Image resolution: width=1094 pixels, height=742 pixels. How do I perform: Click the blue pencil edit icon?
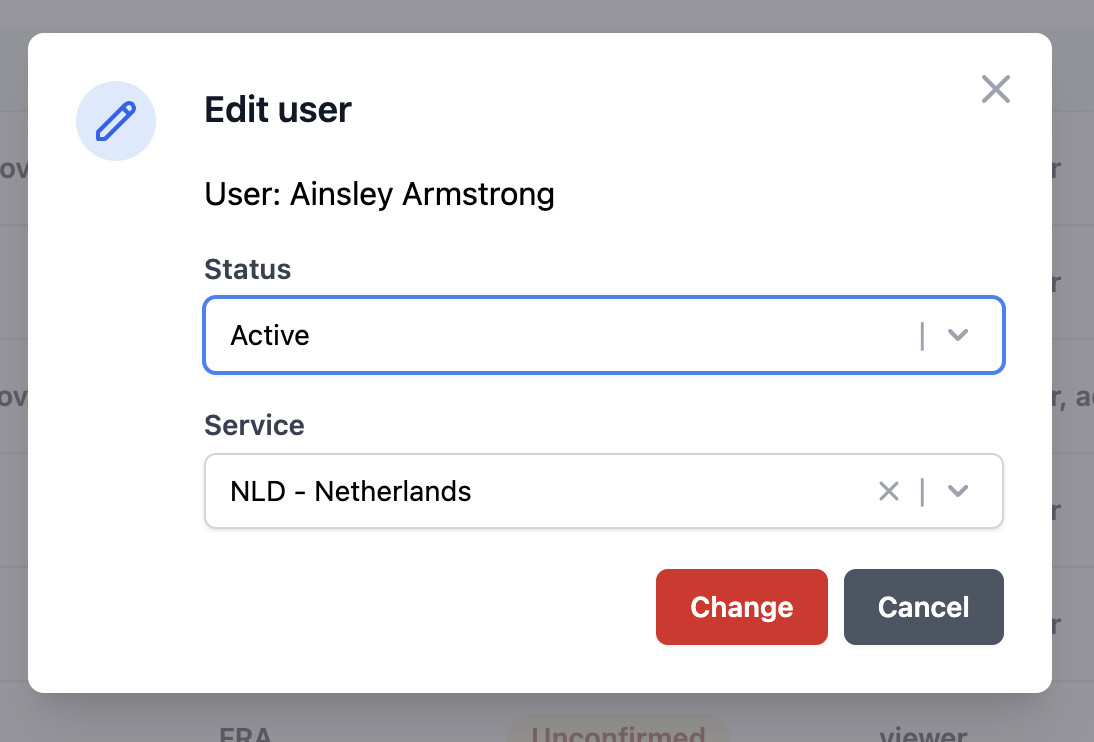tap(116, 121)
